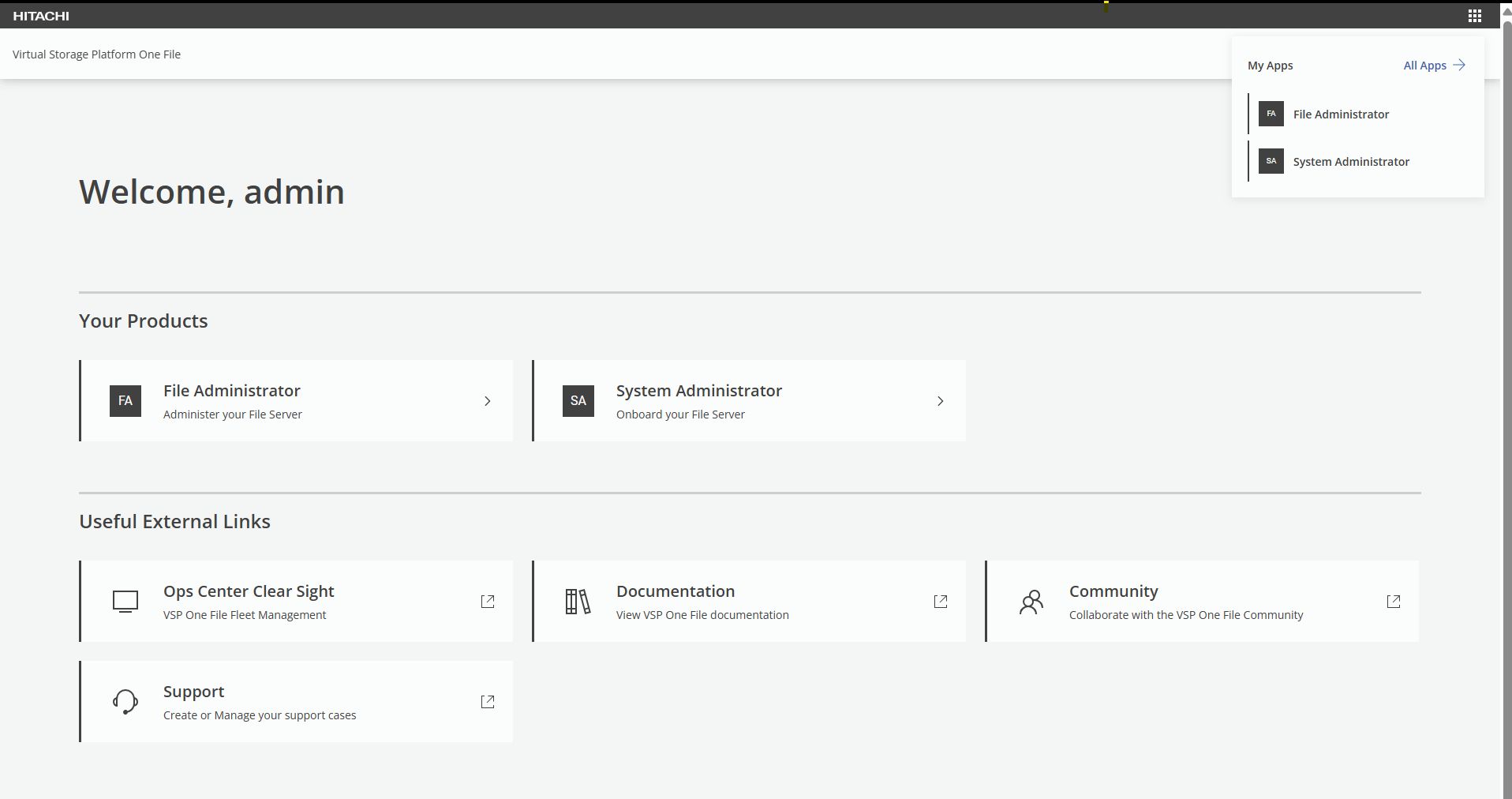This screenshot has width=1512, height=799.
Task: Open the apps grid launcher icon
Action: (x=1474, y=15)
